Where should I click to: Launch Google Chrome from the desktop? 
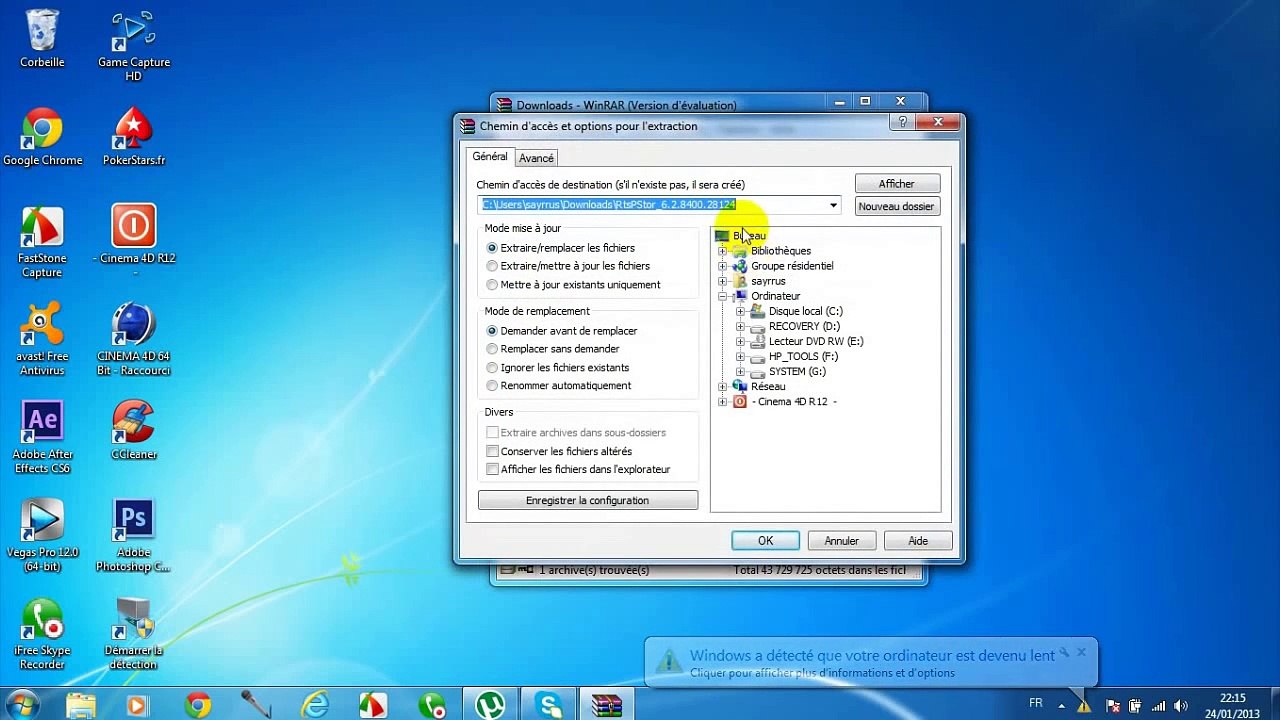[x=42, y=137]
